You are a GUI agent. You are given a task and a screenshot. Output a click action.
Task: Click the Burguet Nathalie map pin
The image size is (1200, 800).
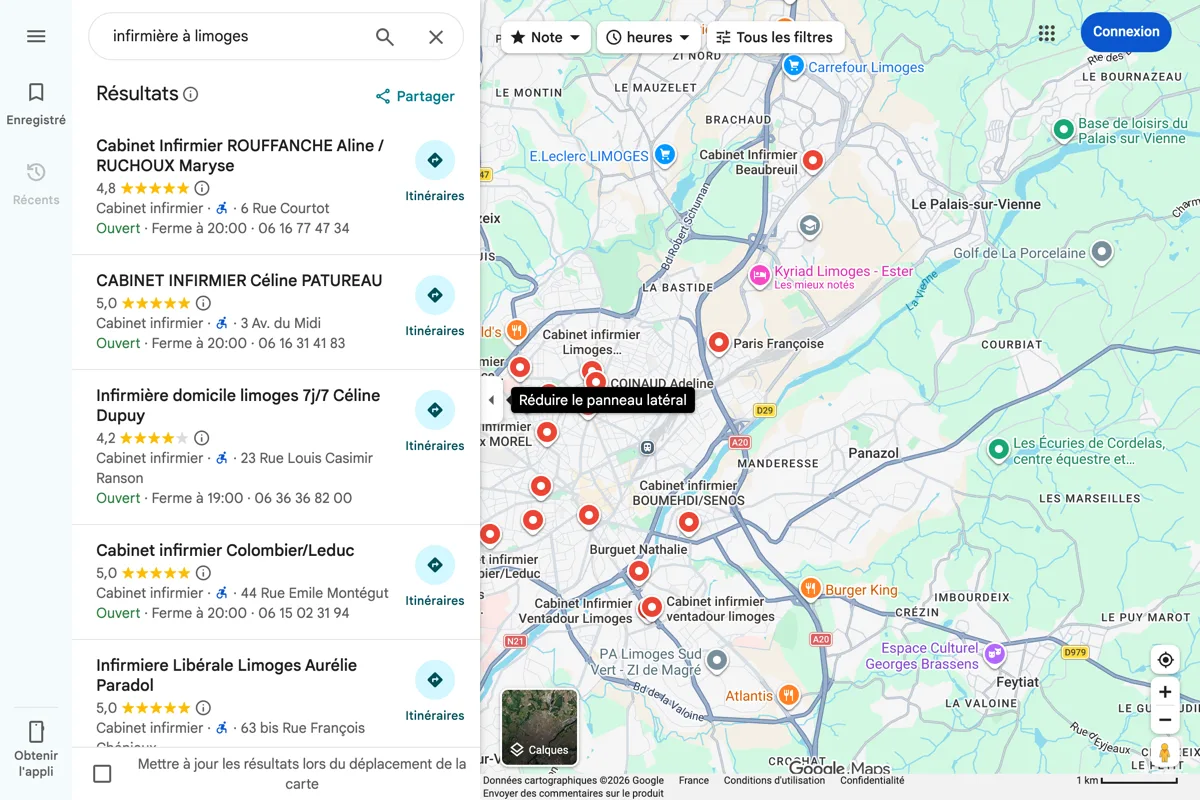638,572
